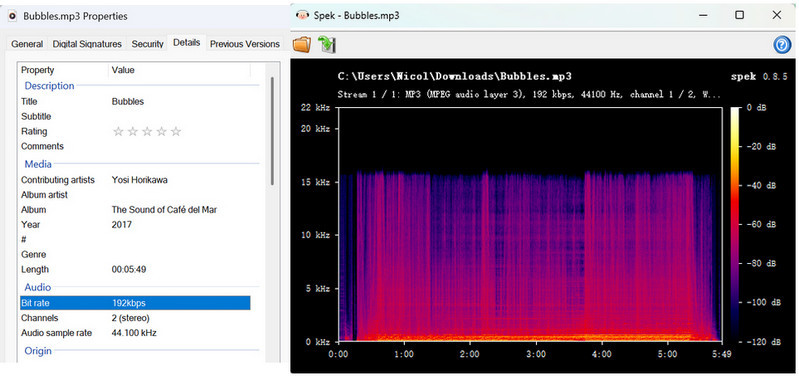The height and width of the screenshot is (376, 799).
Task: Minimize the Spek window
Action: click(703, 15)
